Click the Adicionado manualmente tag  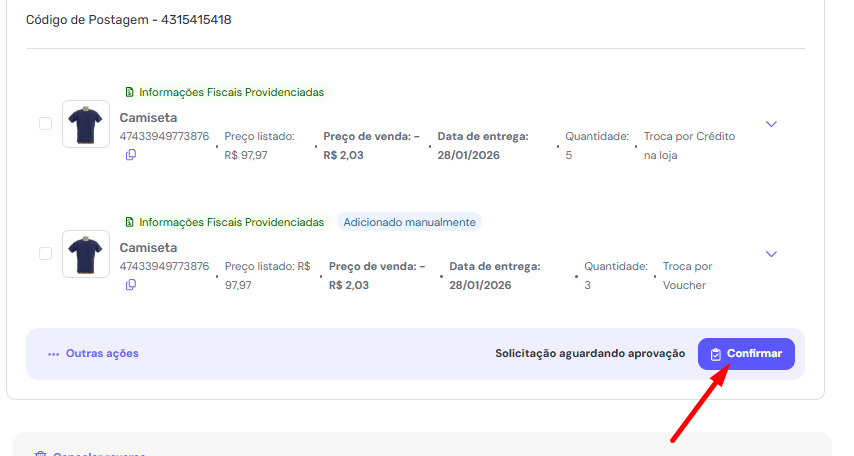(409, 222)
